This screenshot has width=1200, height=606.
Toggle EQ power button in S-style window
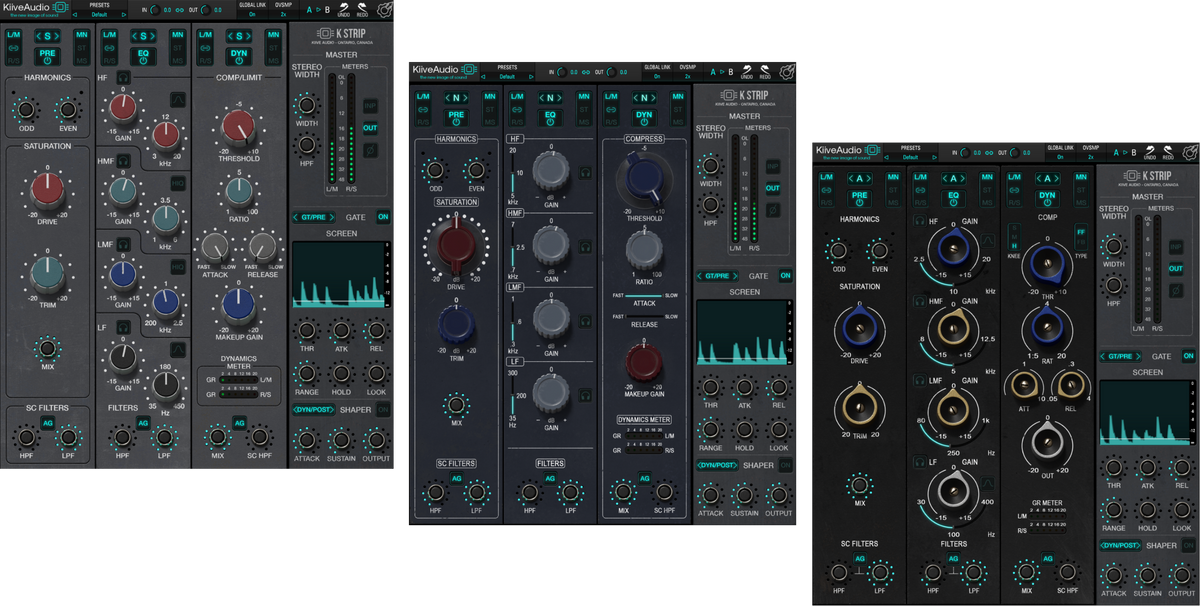point(142,58)
